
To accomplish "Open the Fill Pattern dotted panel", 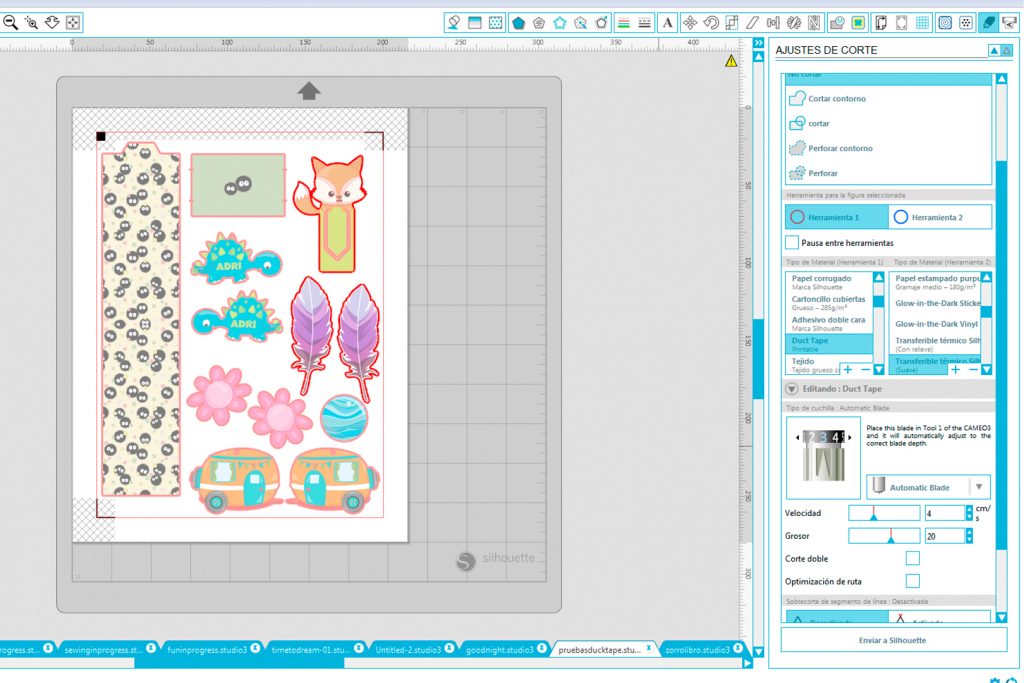I will click(496, 23).
